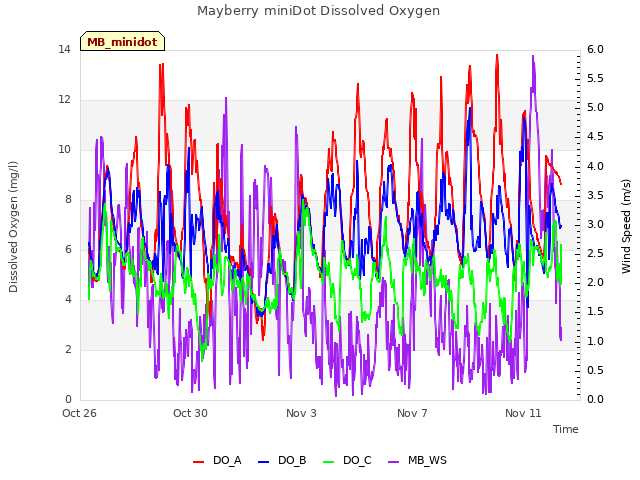Click the red DO_A legend swatch
This screenshot has height=480, width=640.
click(x=198, y=462)
